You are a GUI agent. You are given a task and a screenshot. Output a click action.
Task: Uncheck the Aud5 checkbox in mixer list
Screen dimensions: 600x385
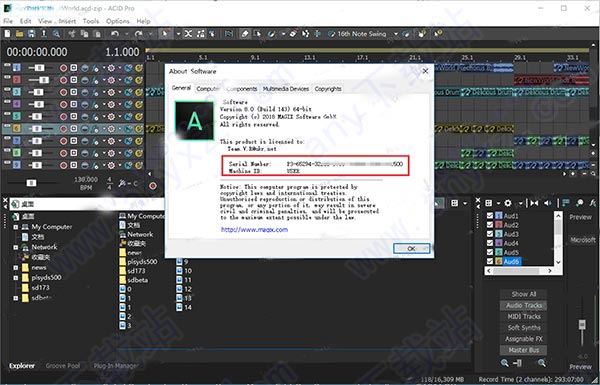489,252
